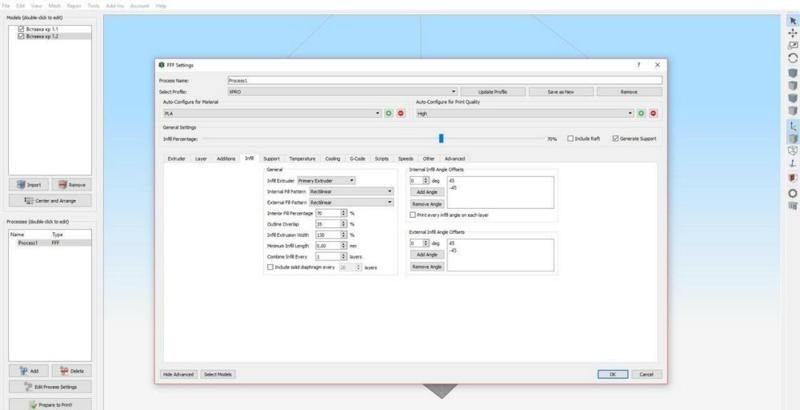The width and height of the screenshot is (800, 410).
Task: Click the Update Profile button
Action: [510, 91]
